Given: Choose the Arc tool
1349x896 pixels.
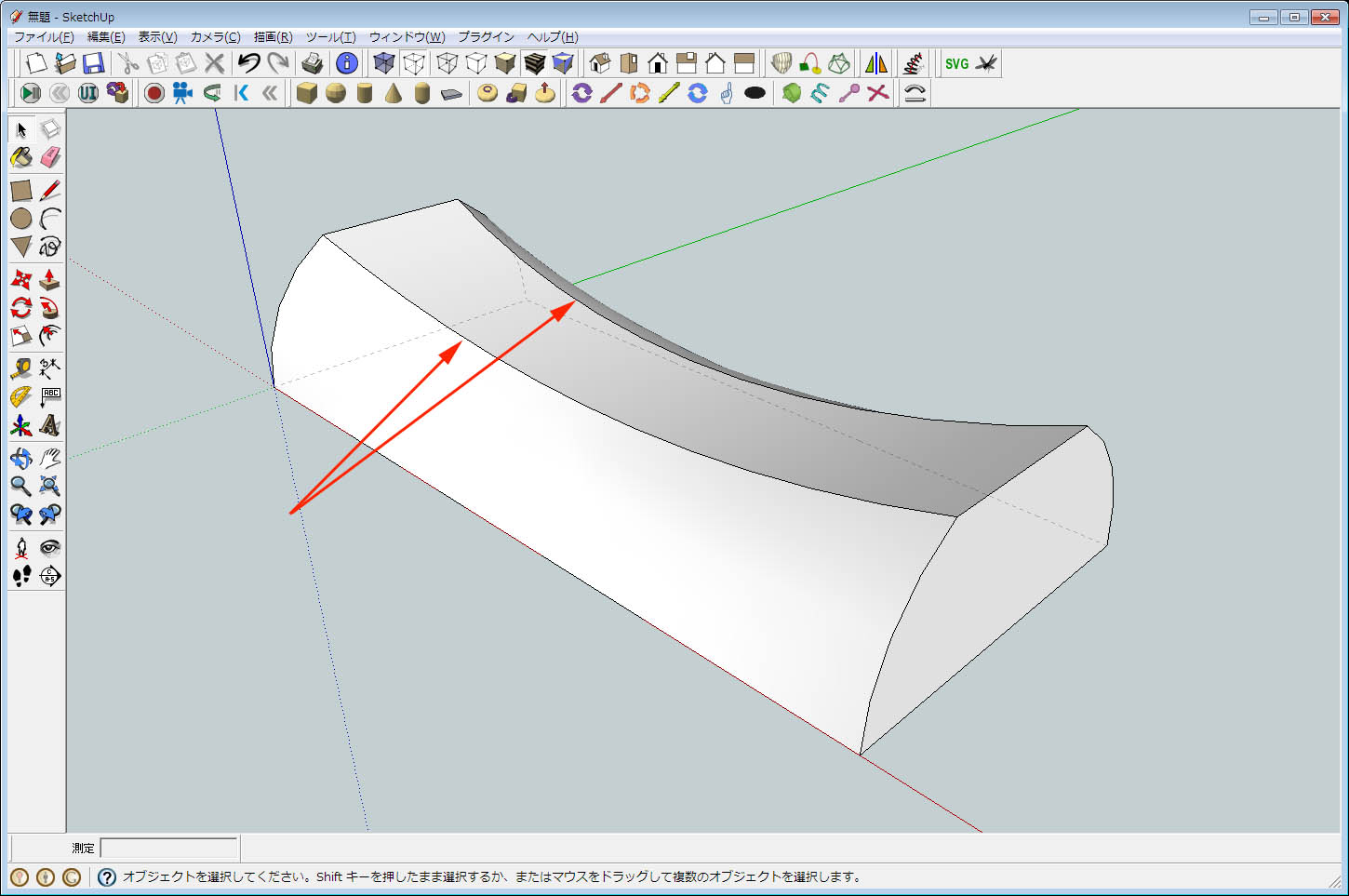Looking at the screenshot, I should click(x=50, y=219).
